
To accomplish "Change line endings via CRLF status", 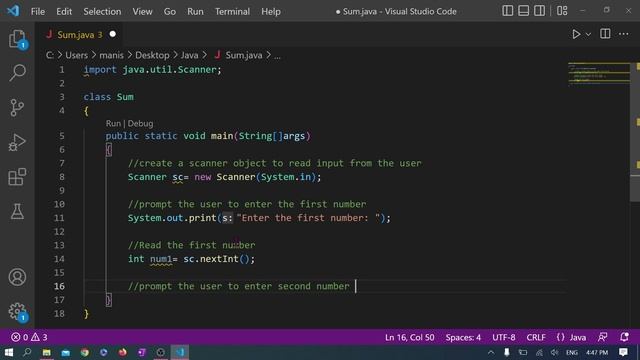I will (536, 337).
